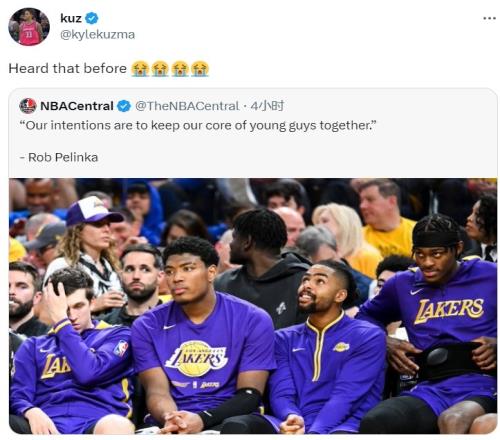500x440 pixels.
Task: Click the 4小时 timestamp on quoted tweet
Action: click(x=267, y=106)
